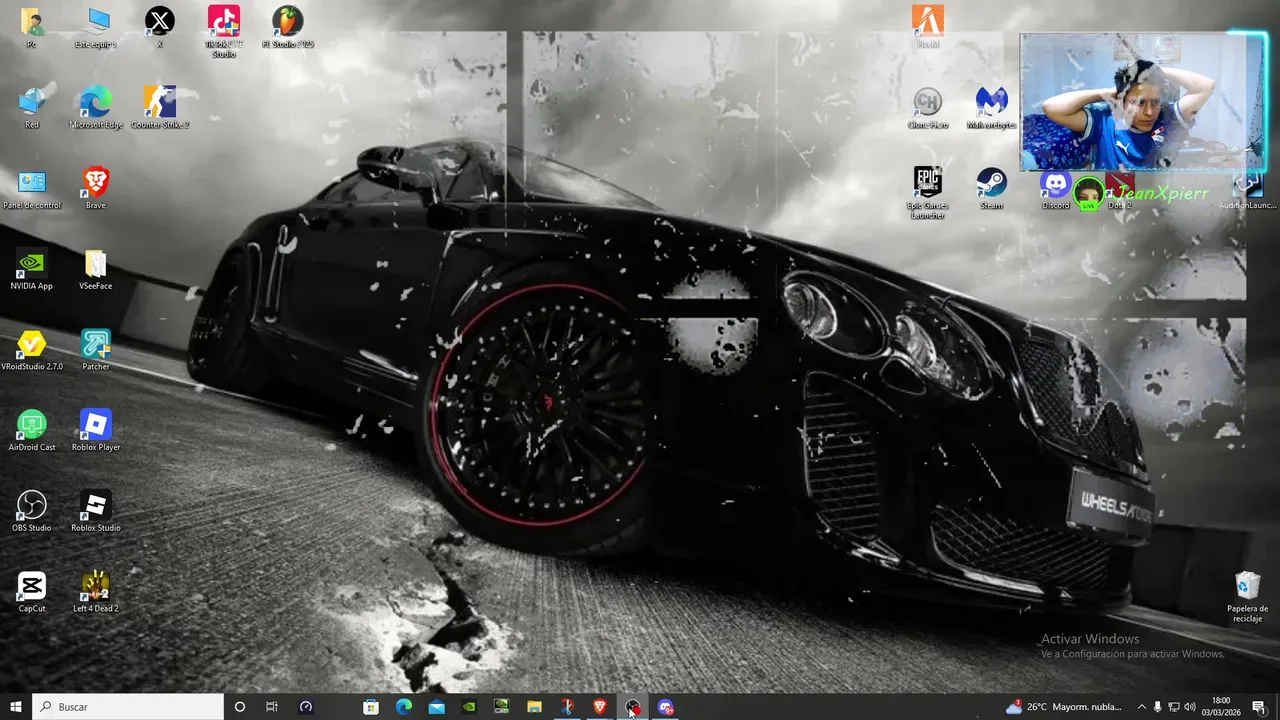This screenshot has width=1280, height=720.
Task: Click the Buscar taskbar search box
Action: click(128, 707)
